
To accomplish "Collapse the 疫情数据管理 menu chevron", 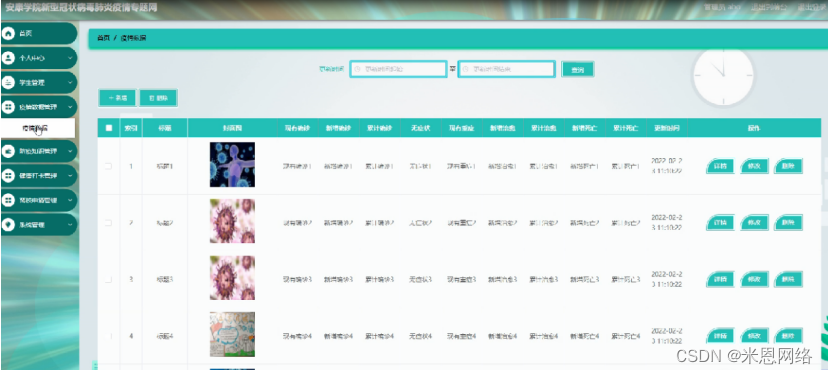I will [x=70, y=107].
